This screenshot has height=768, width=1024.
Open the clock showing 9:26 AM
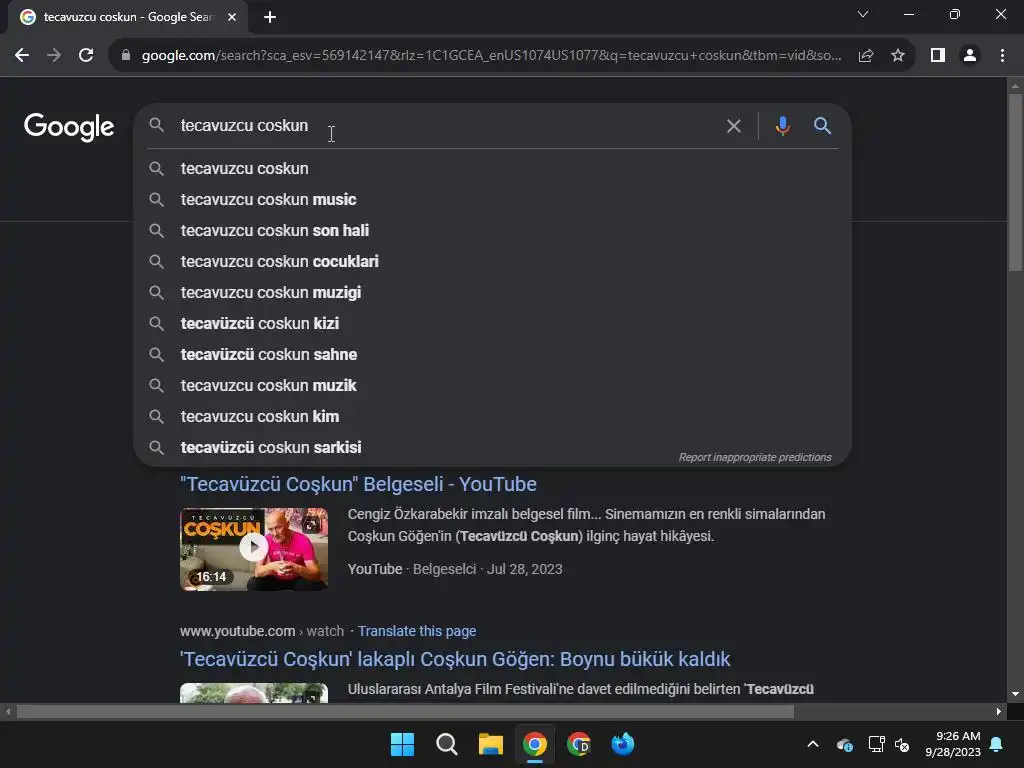pos(953,744)
